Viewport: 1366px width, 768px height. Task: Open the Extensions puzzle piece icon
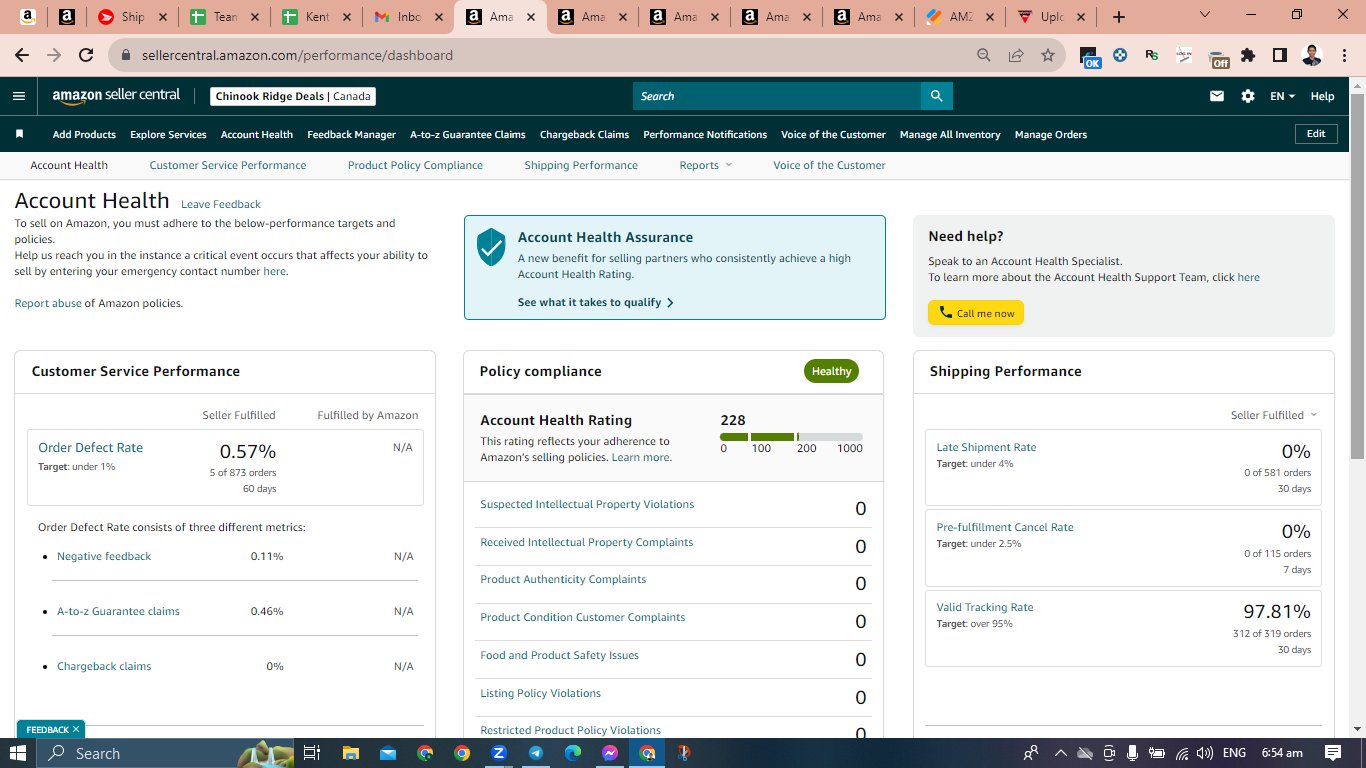[1248, 55]
